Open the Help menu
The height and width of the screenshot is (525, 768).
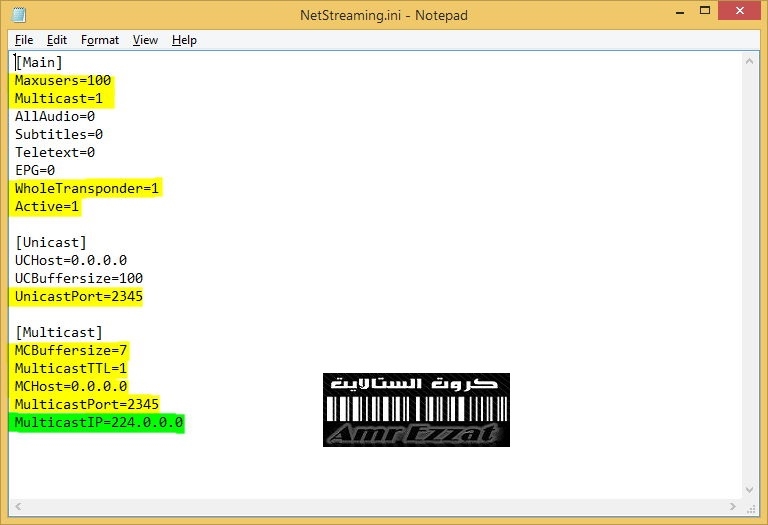[184, 40]
